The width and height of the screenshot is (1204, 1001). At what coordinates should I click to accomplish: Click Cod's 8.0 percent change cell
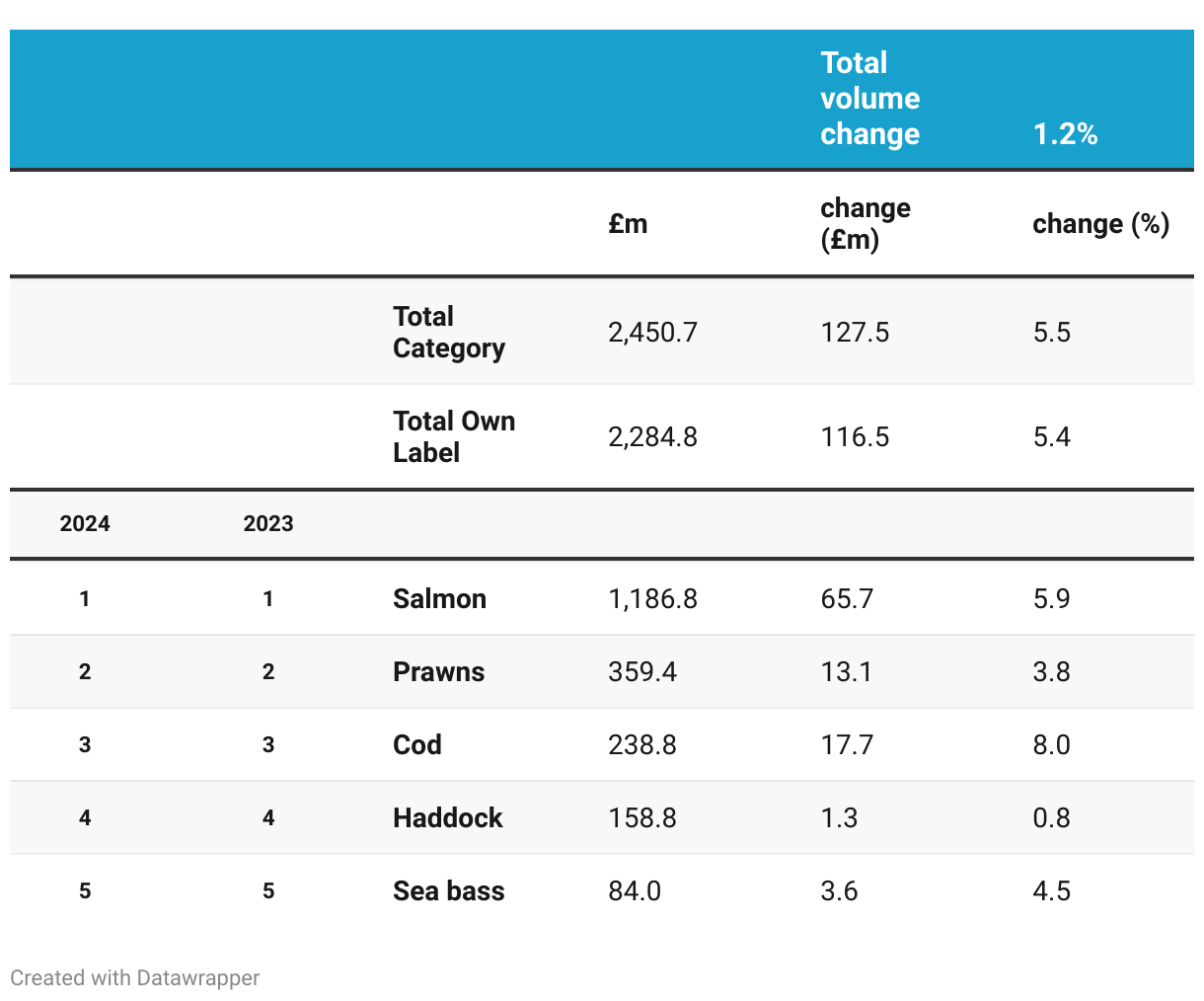[x=1051, y=745]
